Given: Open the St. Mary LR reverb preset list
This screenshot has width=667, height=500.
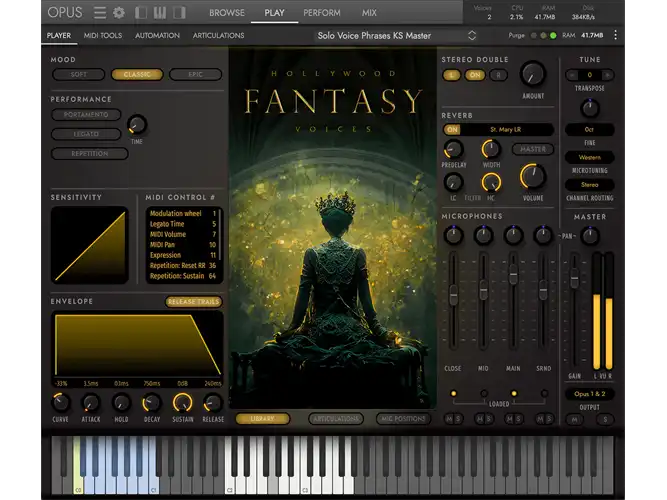Looking at the screenshot, I should pos(506,129).
